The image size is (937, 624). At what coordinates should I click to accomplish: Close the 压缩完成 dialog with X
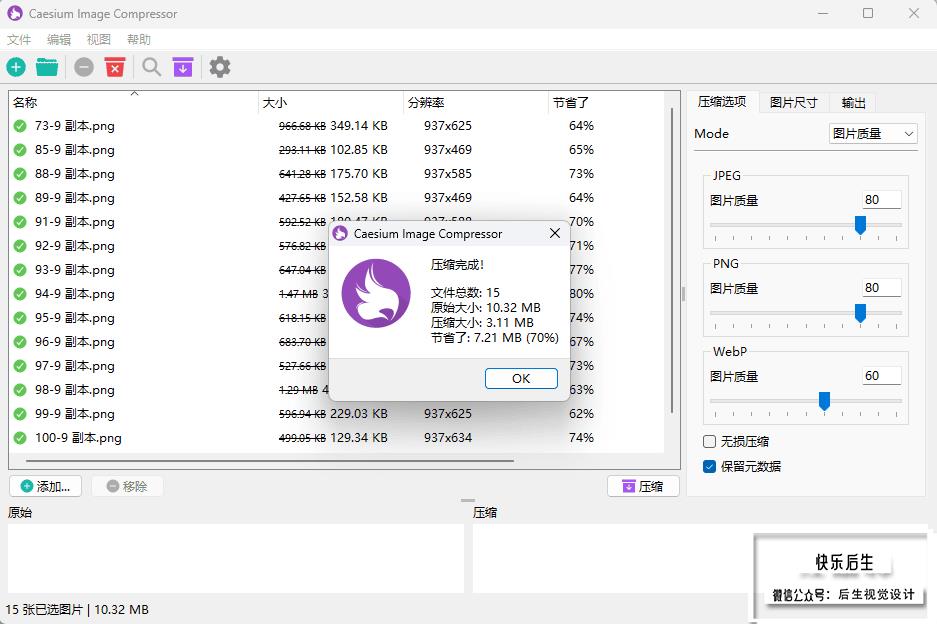tap(555, 233)
